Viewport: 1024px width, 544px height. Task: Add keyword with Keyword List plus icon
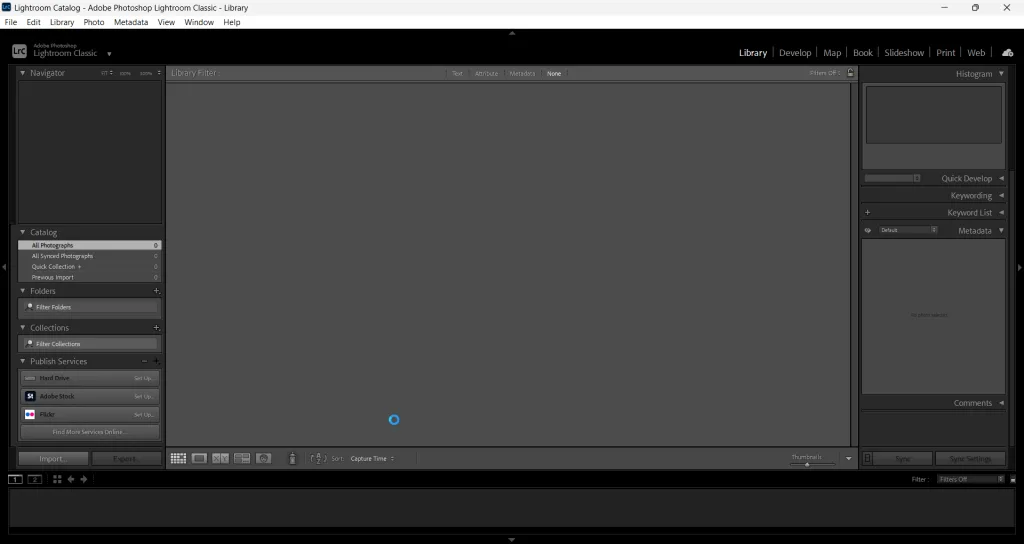(867, 212)
